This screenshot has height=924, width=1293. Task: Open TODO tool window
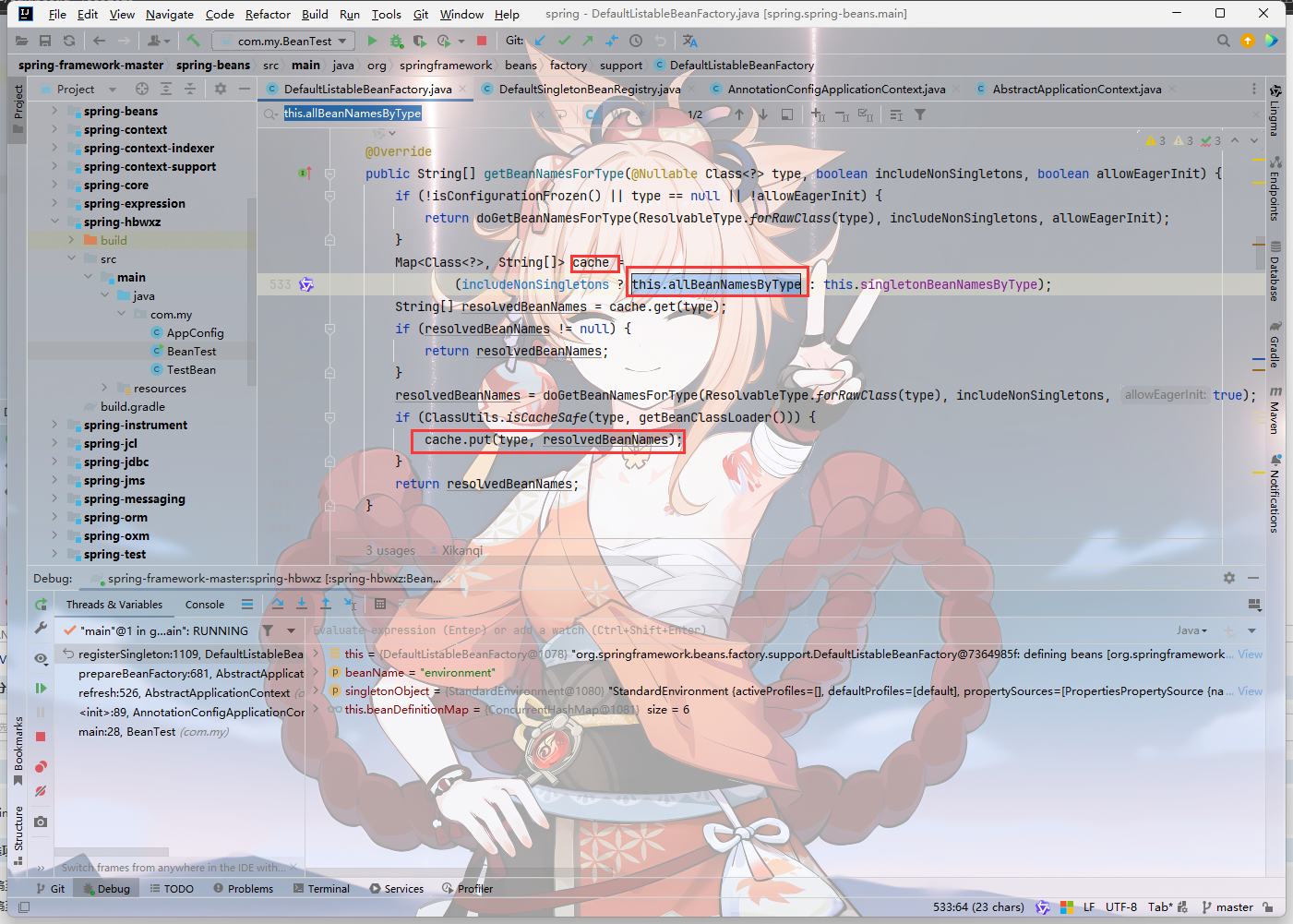(x=172, y=889)
